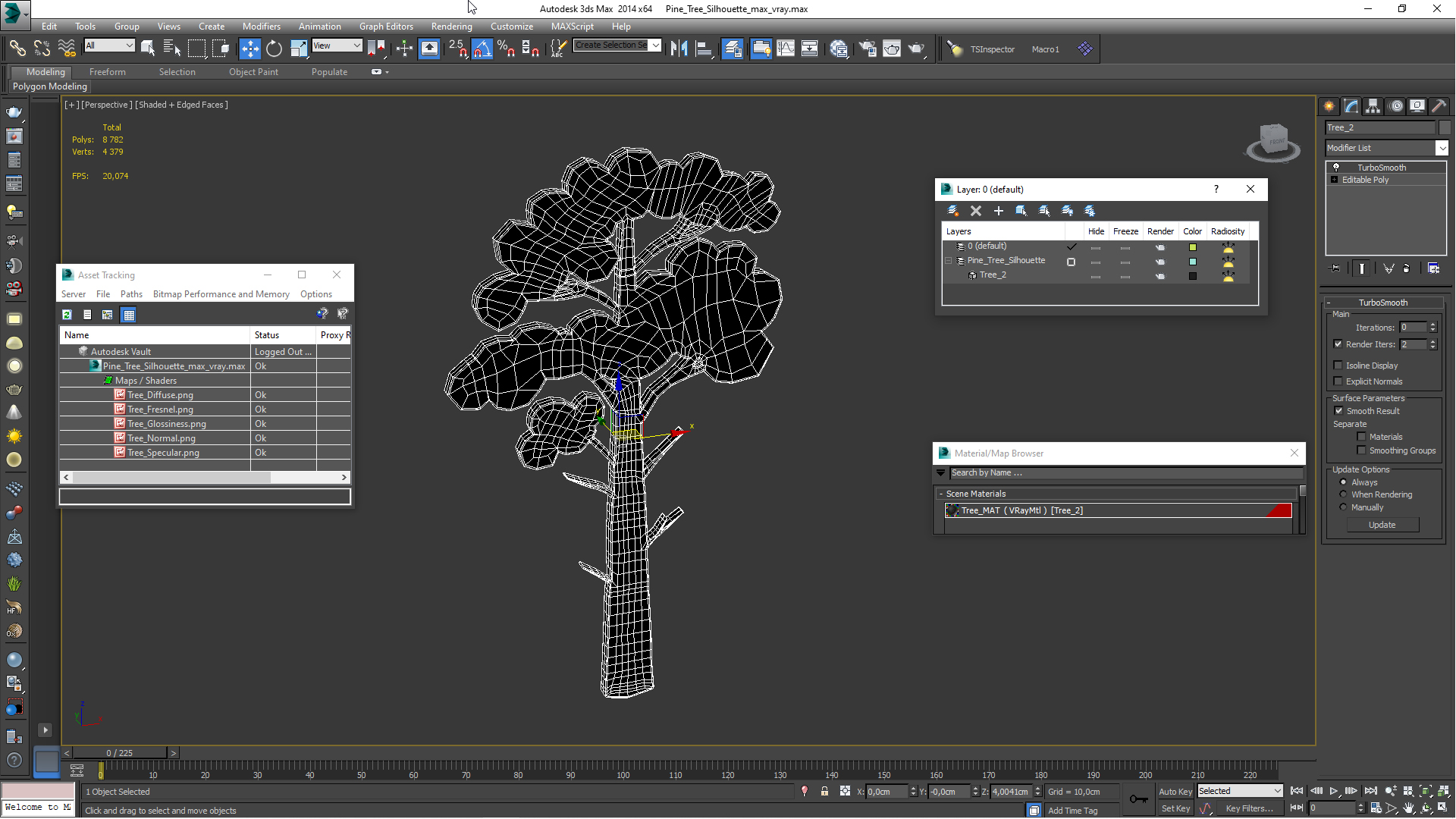This screenshot has height=819, width=1456.
Task: Click Pine_Tree_Silhouette layer color swatch
Action: pyautogui.click(x=1193, y=262)
